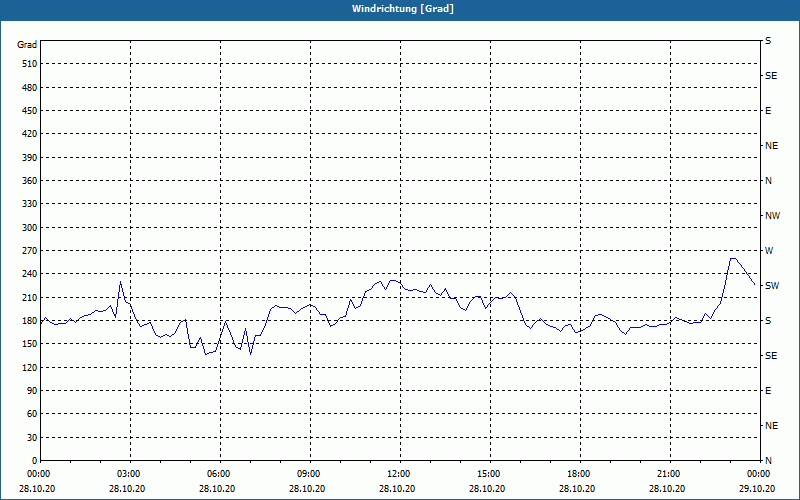
Task: Select the SE compass label on the 120 gridline
Action: (x=771, y=356)
